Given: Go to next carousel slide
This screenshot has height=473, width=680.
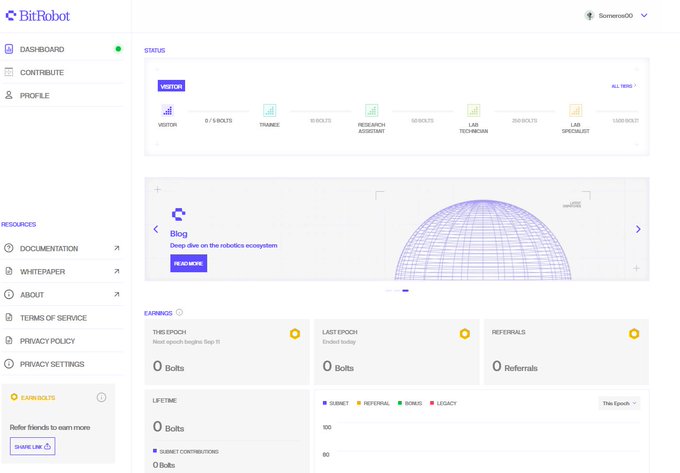Looking at the screenshot, I should point(638,229).
